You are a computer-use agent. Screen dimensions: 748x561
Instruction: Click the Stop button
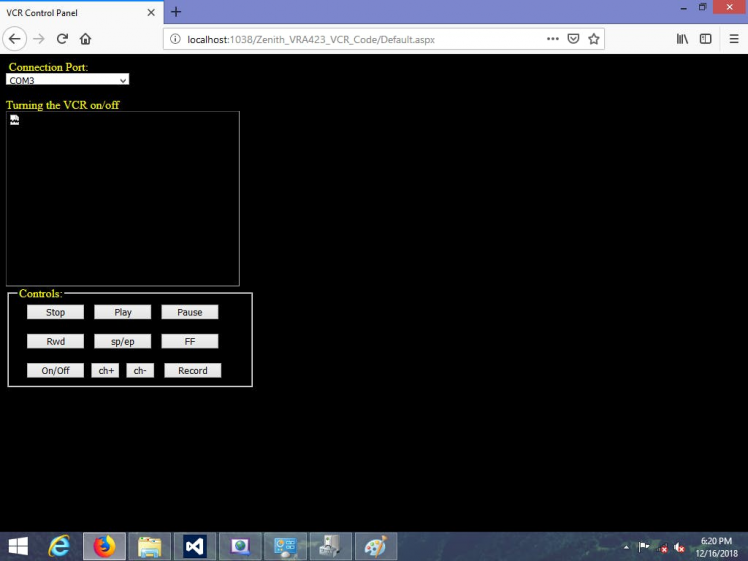(55, 312)
